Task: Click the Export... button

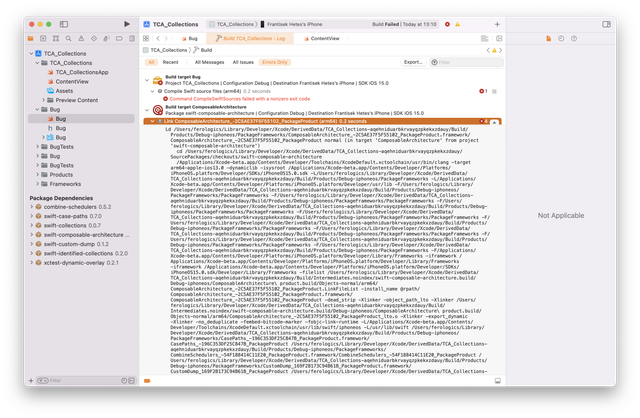Action: pos(413,62)
